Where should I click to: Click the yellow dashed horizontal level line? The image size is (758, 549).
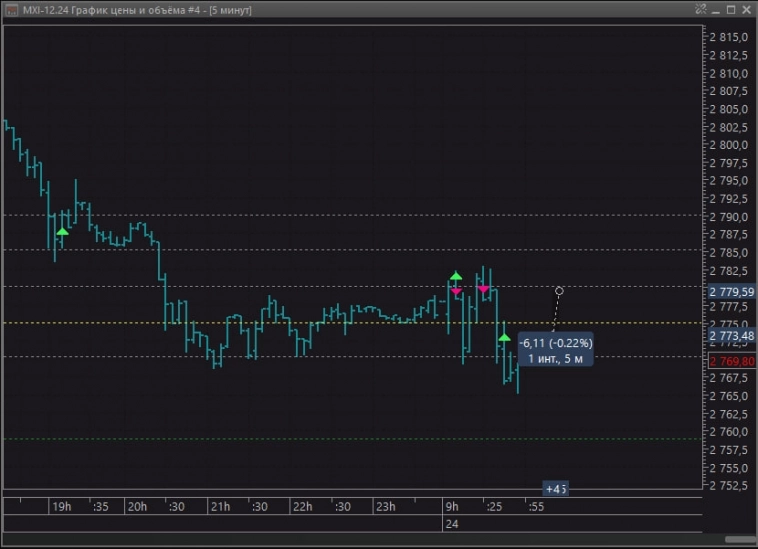(300, 323)
